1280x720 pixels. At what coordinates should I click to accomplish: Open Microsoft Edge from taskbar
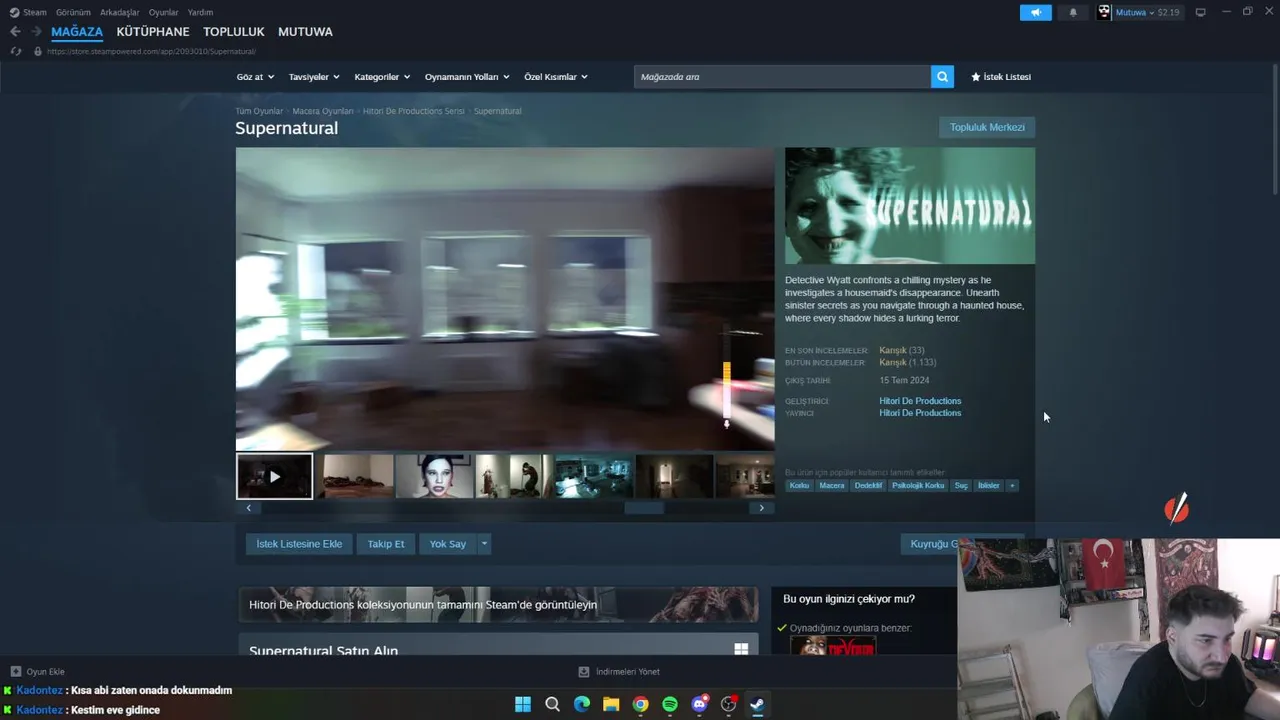582,704
